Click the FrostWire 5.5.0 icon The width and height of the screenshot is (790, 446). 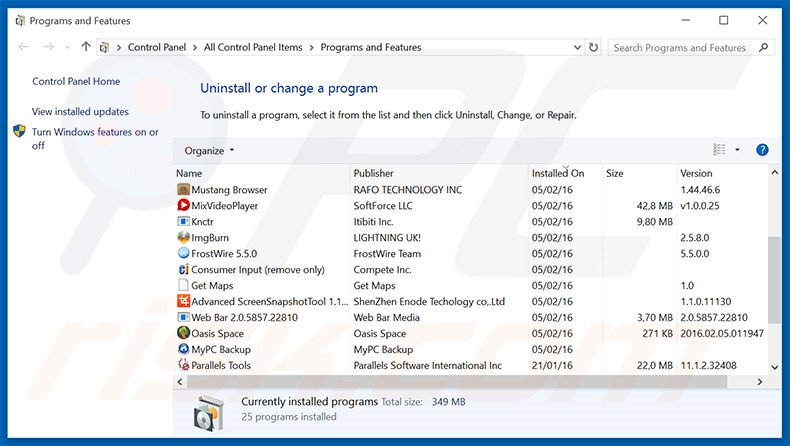(183, 253)
